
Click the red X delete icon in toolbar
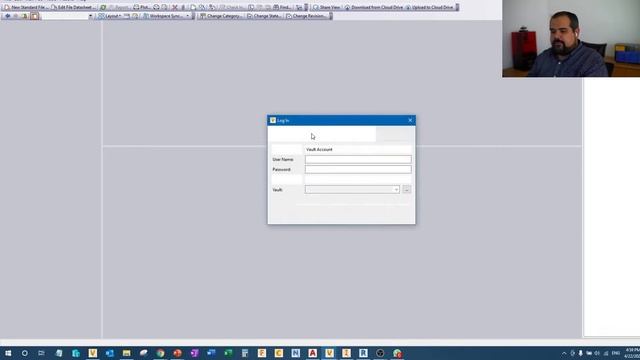[x=175, y=7]
